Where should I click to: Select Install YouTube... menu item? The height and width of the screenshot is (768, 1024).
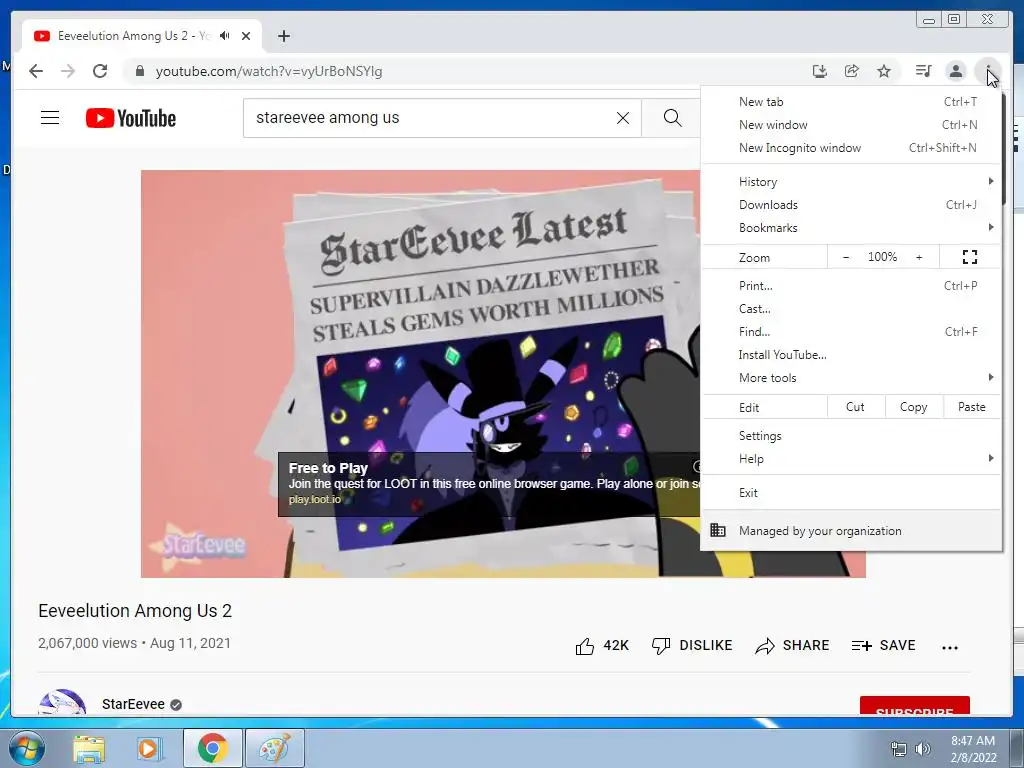pos(850,355)
